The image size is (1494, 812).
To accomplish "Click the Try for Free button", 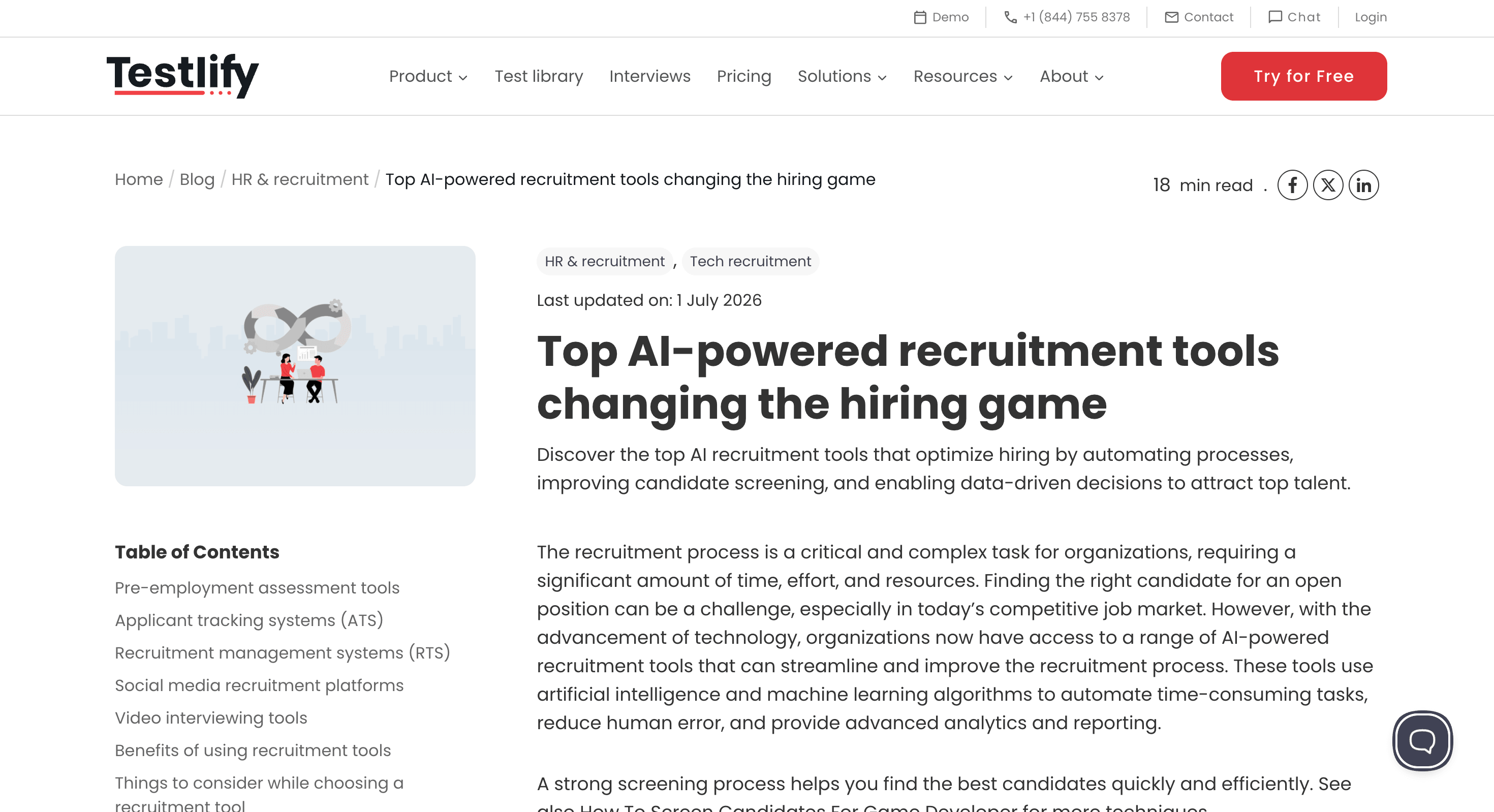I will (x=1304, y=76).
